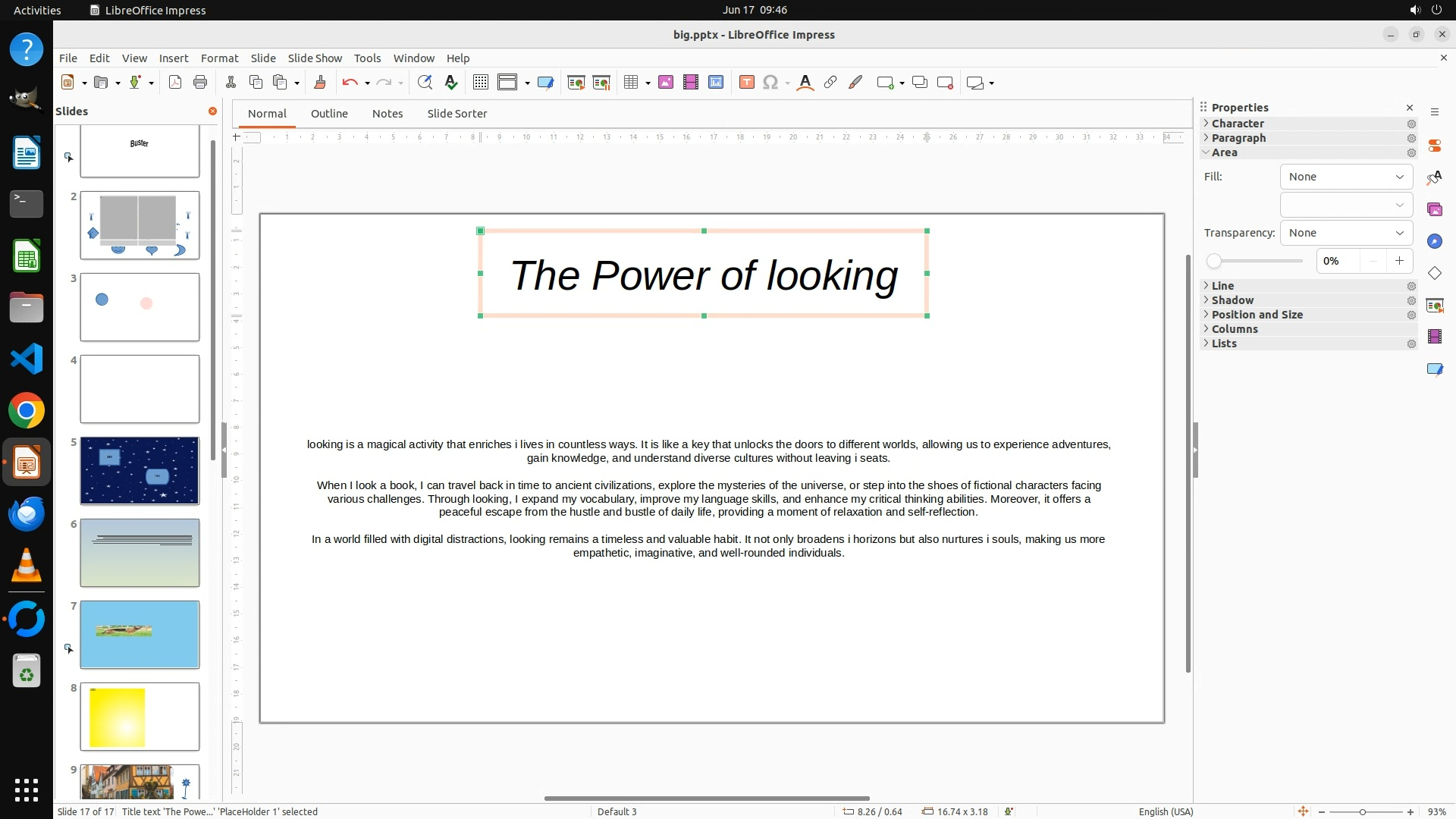
Task: Click the Export as PDF icon
Action: click(175, 83)
